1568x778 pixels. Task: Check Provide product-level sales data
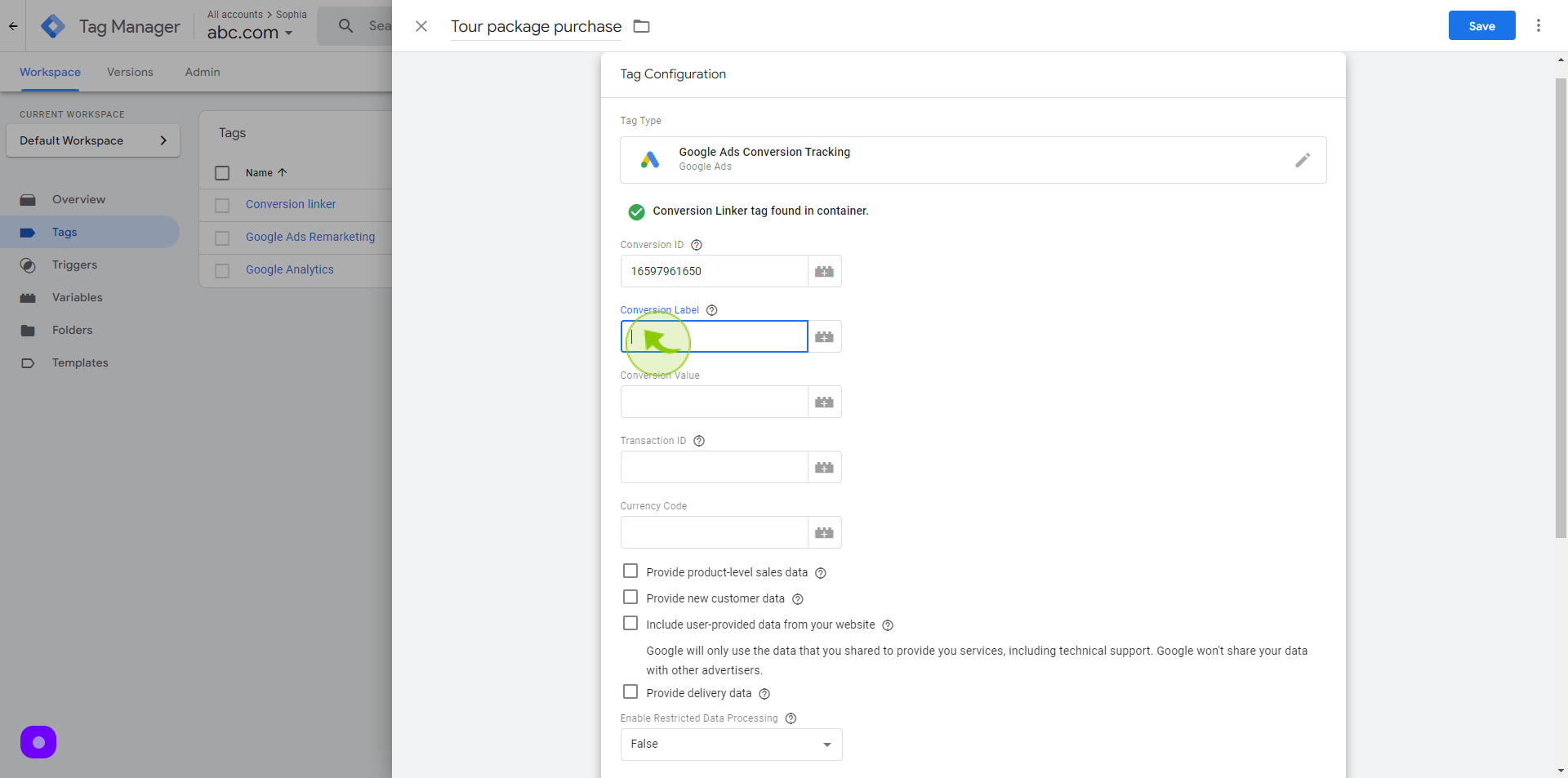[x=630, y=571]
